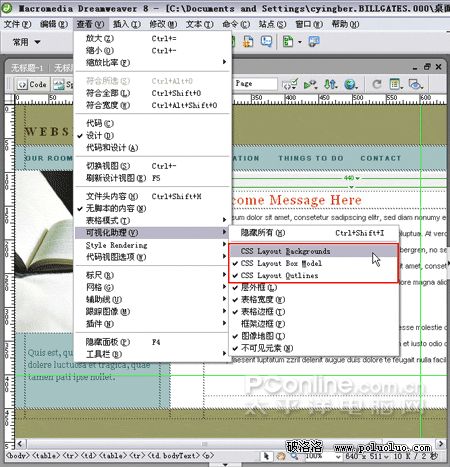Click the Templates insert icon
Image resolution: width=450 pixels, height=467 pixels.
tap(289, 42)
